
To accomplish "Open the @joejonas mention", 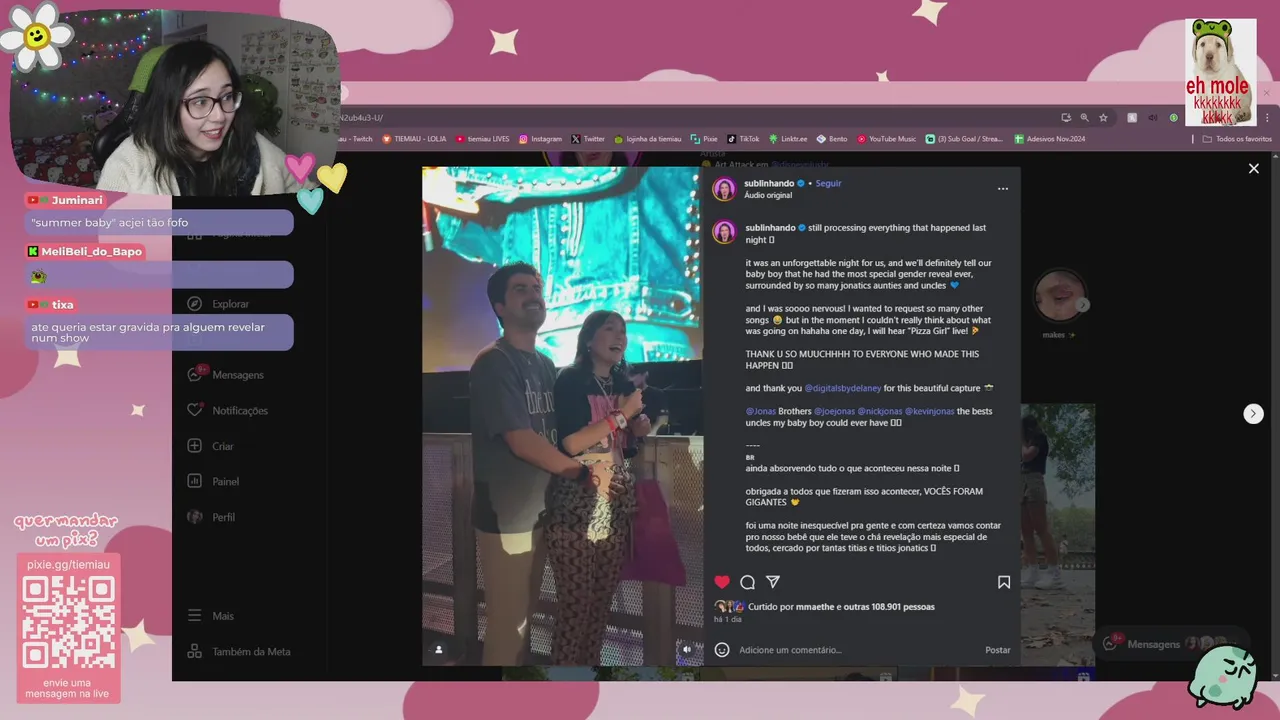I will (x=834, y=411).
